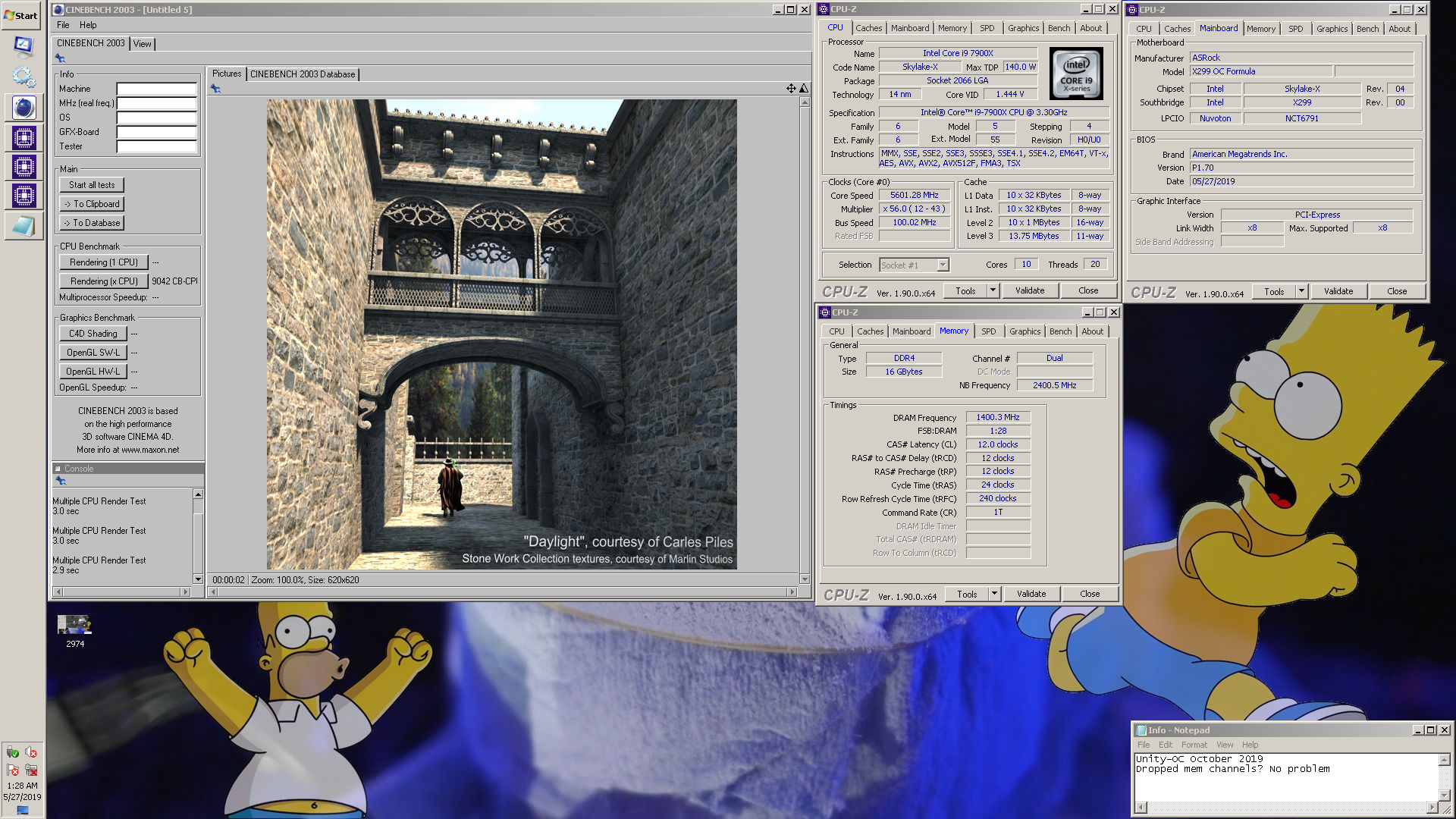The image size is (1456, 819).
Task: Run the Rendering (1 CPU) benchmark
Action: click(x=104, y=262)
